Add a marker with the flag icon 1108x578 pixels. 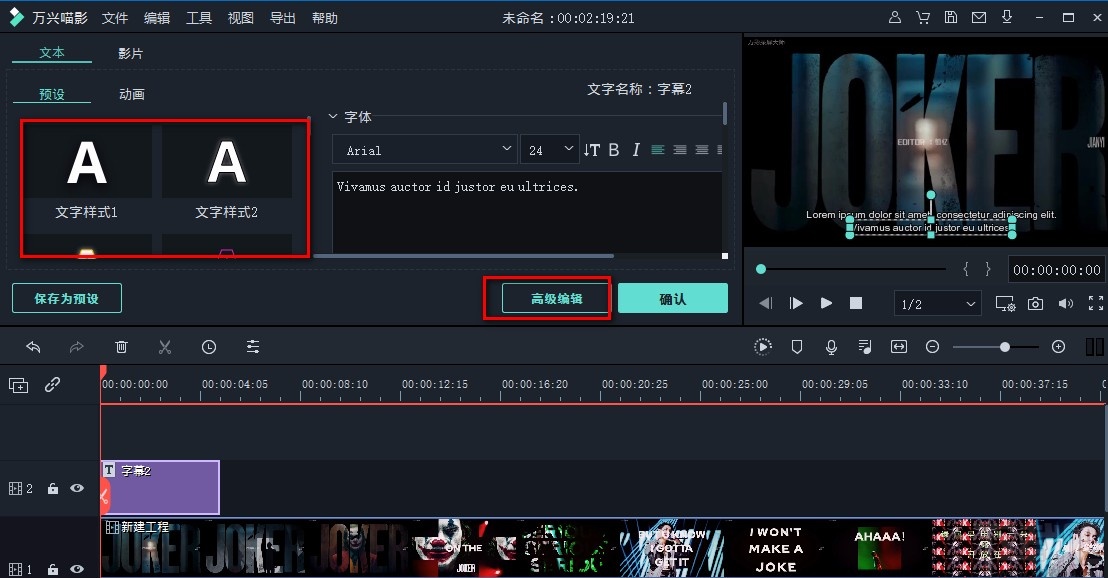[796, 346]
